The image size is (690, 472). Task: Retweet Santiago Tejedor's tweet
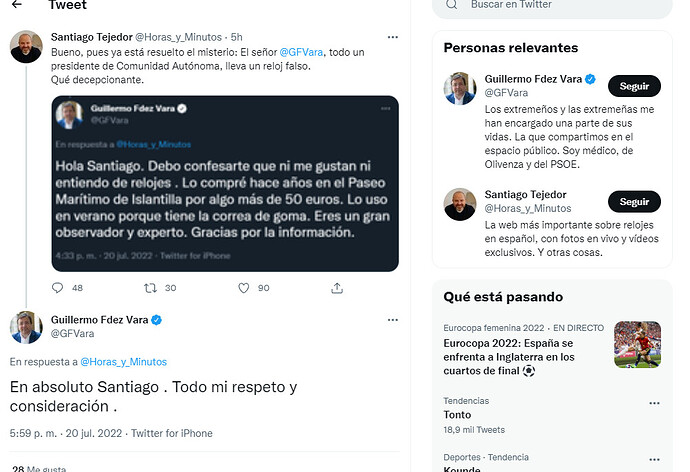click(x=152, y=288)
